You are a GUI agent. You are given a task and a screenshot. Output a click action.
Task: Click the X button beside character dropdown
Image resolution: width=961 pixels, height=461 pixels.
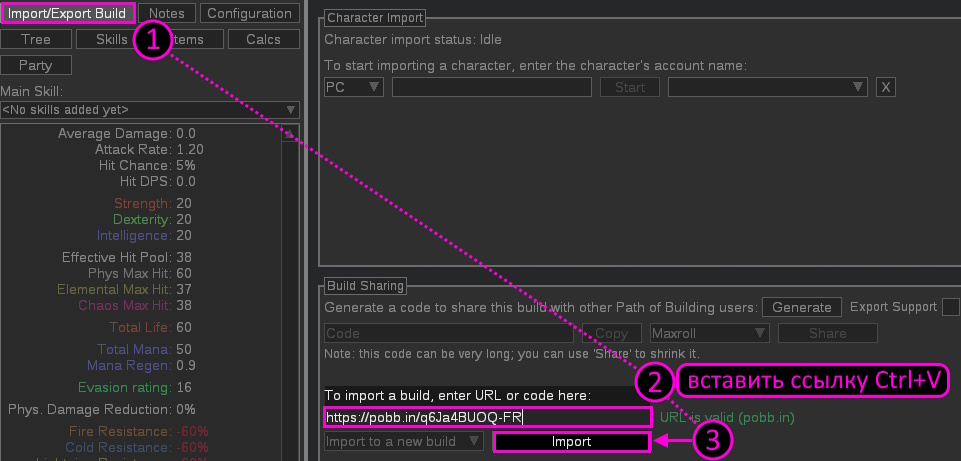point(885,87)
